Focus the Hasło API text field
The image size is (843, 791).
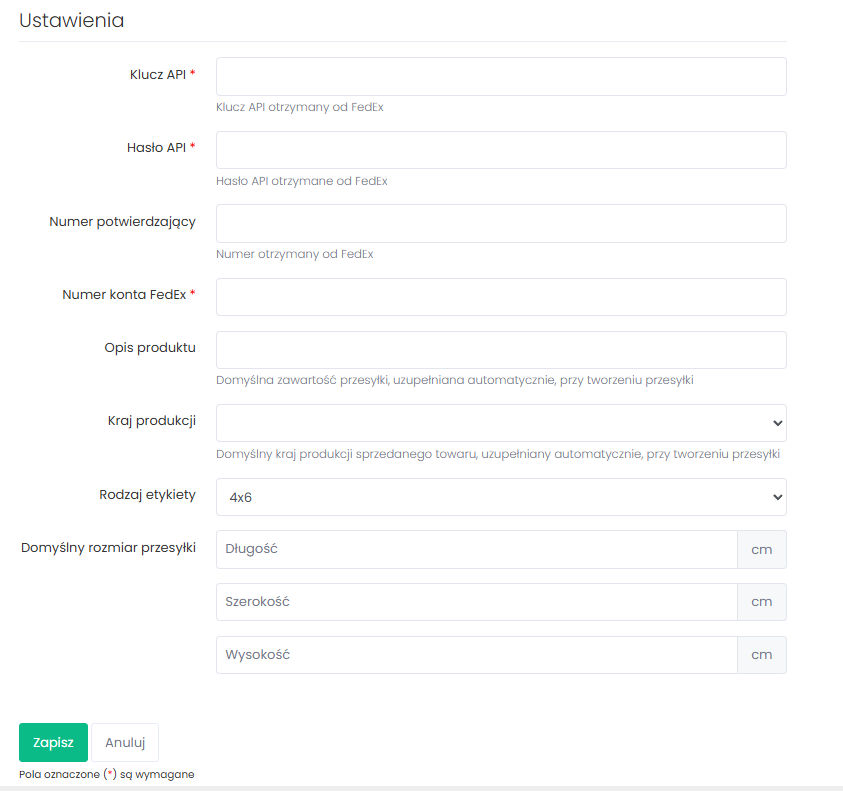point(500,150)
